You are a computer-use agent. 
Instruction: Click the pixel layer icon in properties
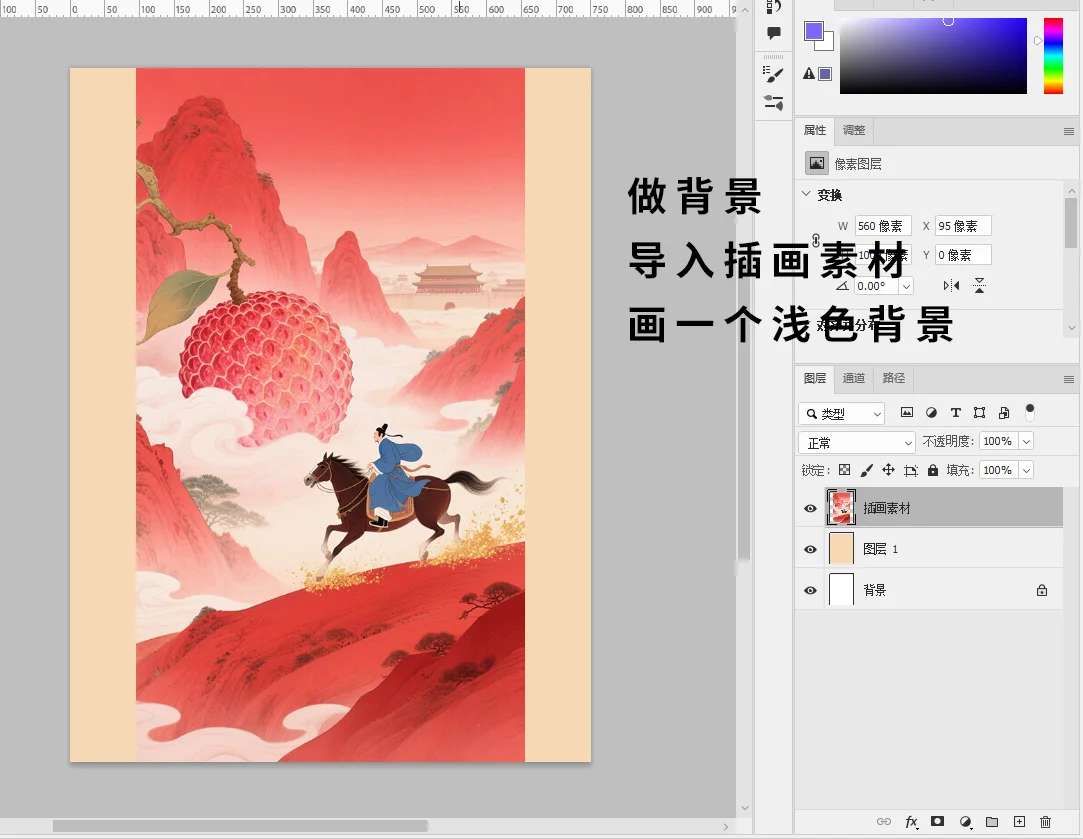pos(817,163)
